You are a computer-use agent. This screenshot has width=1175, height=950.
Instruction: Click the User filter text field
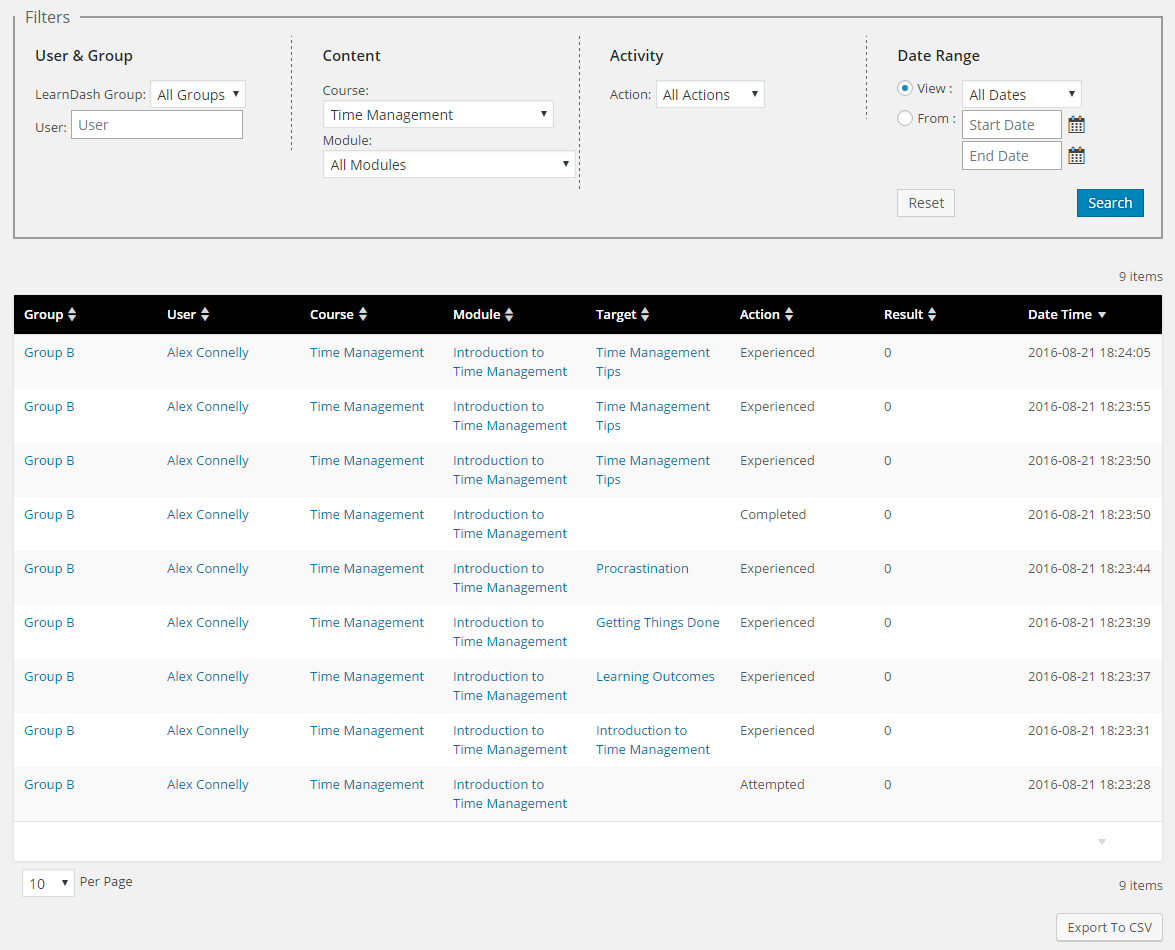(x=157, y=125)
